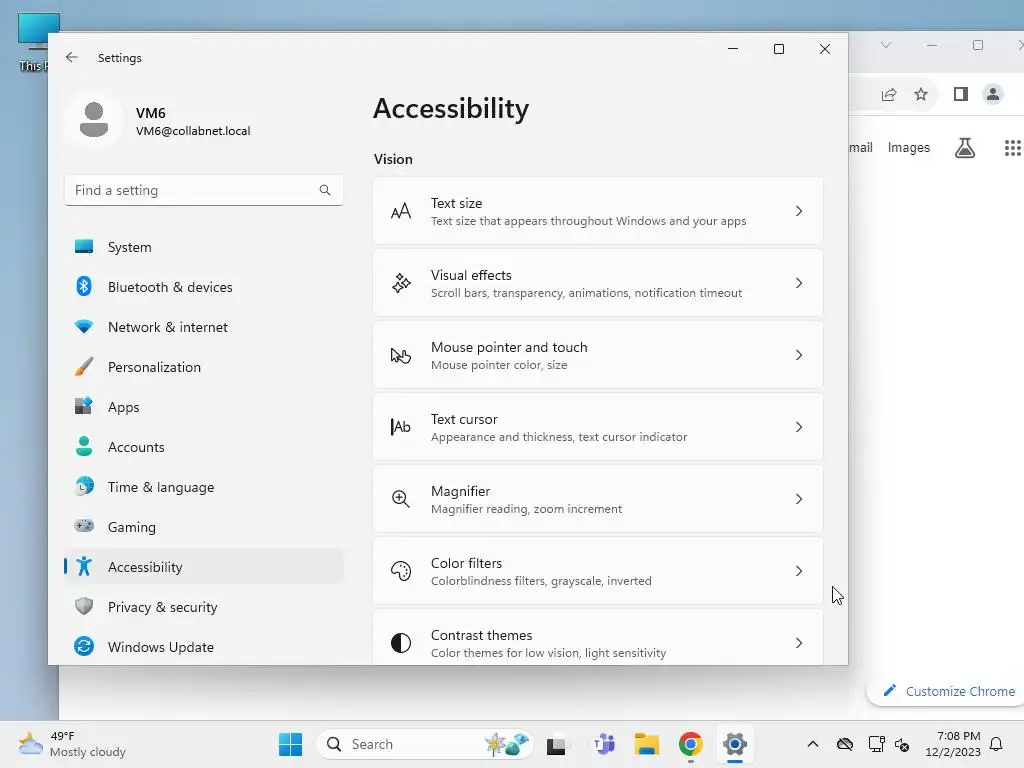Click the Contrast themes half-circle icon
1024x768 pixels.
pyautogui.click(x=401, y=643)
